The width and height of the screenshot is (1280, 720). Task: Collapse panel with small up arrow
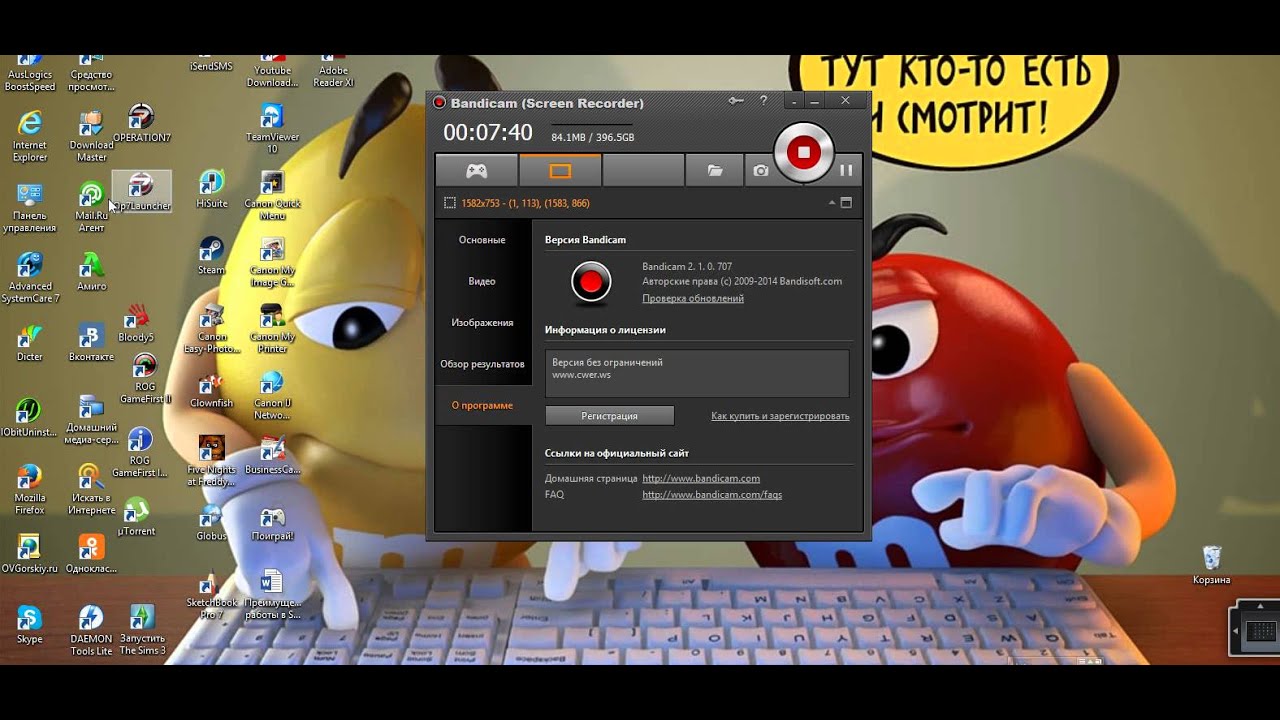831,202
